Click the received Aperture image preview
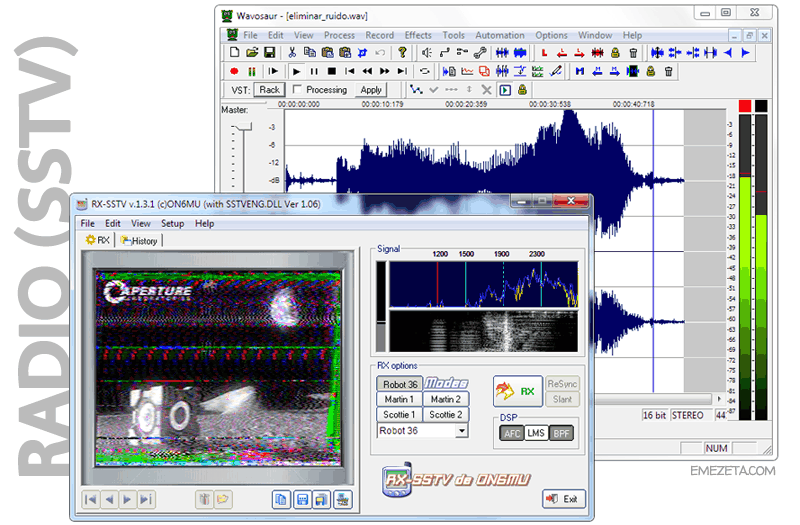 point(218,368)
